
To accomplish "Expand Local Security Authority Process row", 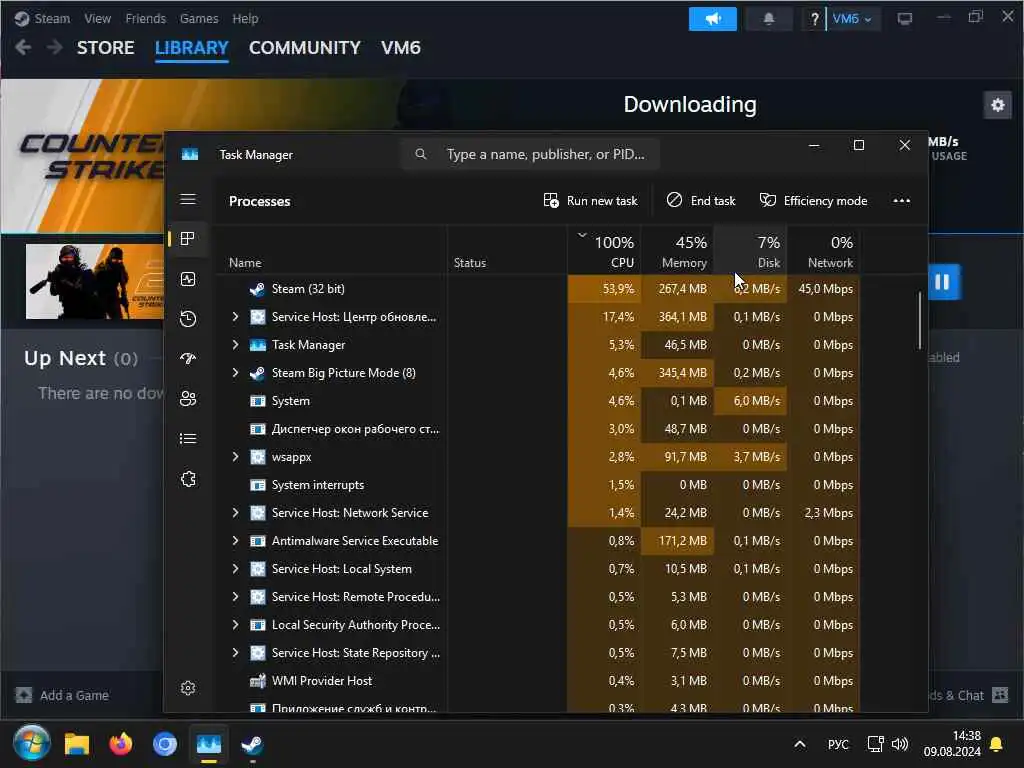I will click(235, 625).
